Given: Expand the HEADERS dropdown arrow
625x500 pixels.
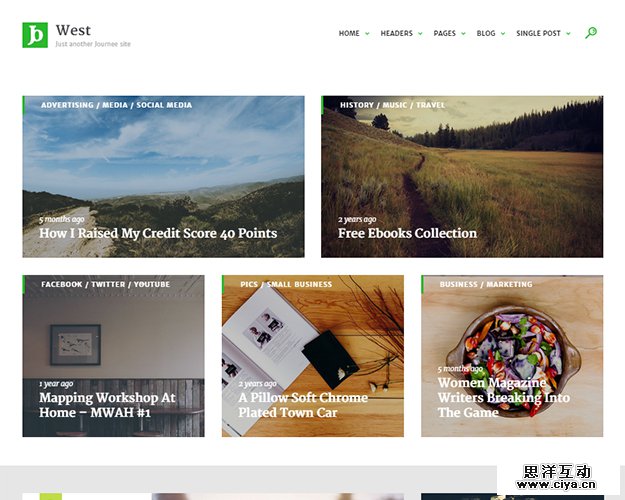Looking at the screenshot, I should click(x=420, y=33).
